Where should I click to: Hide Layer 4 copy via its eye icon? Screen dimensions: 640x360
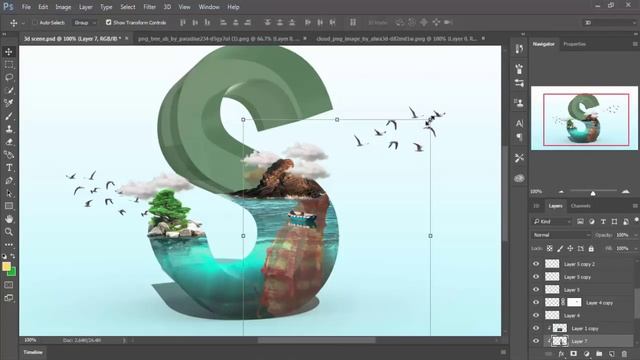click(536, 303)
